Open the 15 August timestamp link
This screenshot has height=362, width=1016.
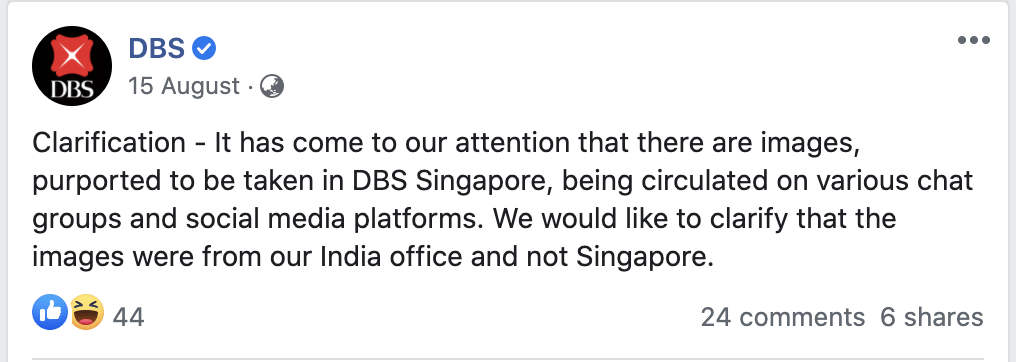pos(183,86)
